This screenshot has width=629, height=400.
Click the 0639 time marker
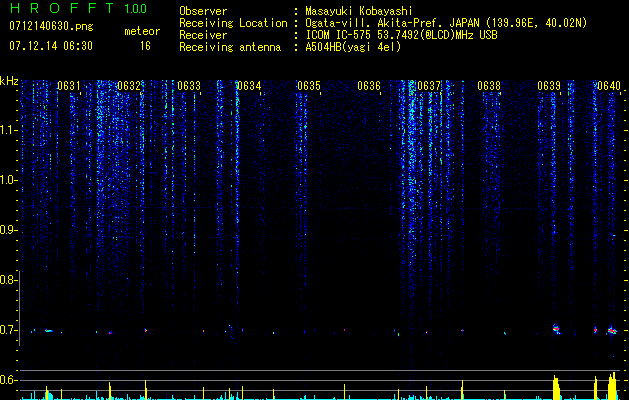click(549, 86)
